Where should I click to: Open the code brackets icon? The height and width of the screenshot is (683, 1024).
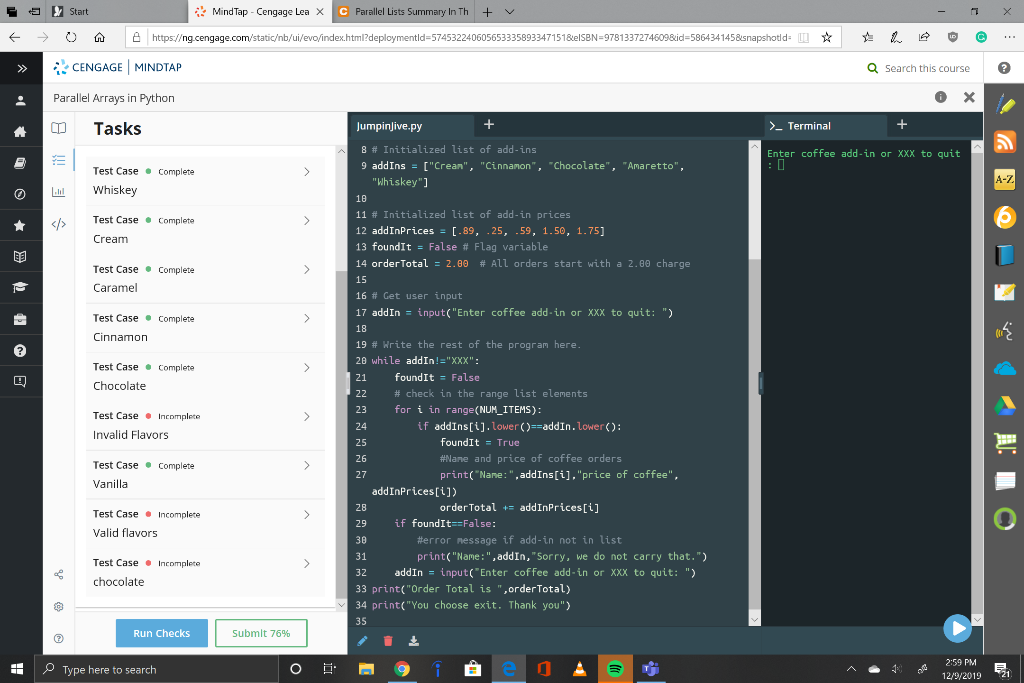[59, 224]
